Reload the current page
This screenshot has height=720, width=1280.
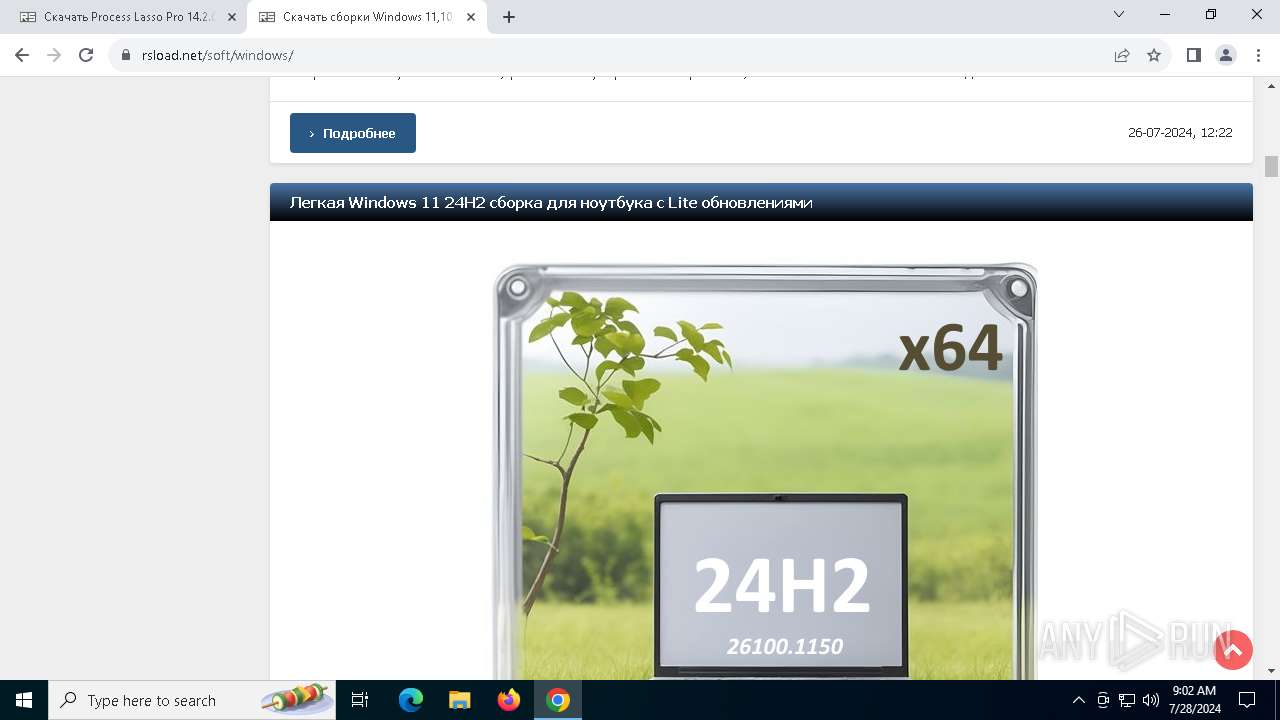(86, 55)
